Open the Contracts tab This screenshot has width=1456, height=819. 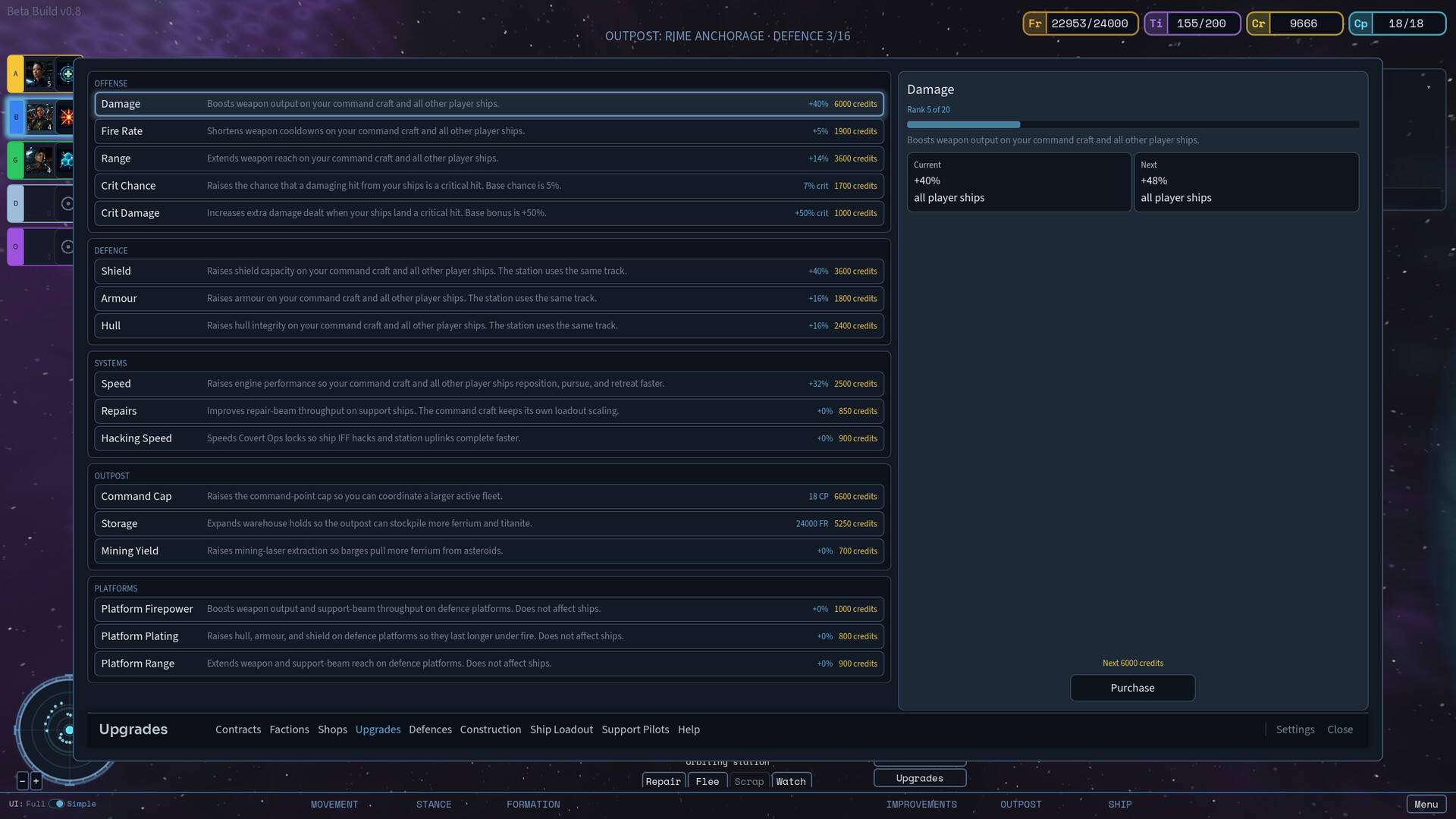pyautogui.click(x=238, y=730)
